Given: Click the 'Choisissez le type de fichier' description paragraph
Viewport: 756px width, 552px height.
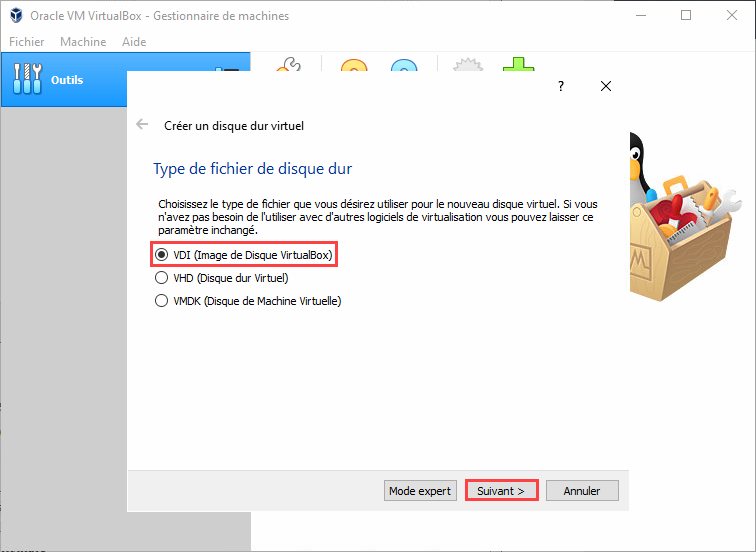Looking at the screenshot, I should (378, 217).
